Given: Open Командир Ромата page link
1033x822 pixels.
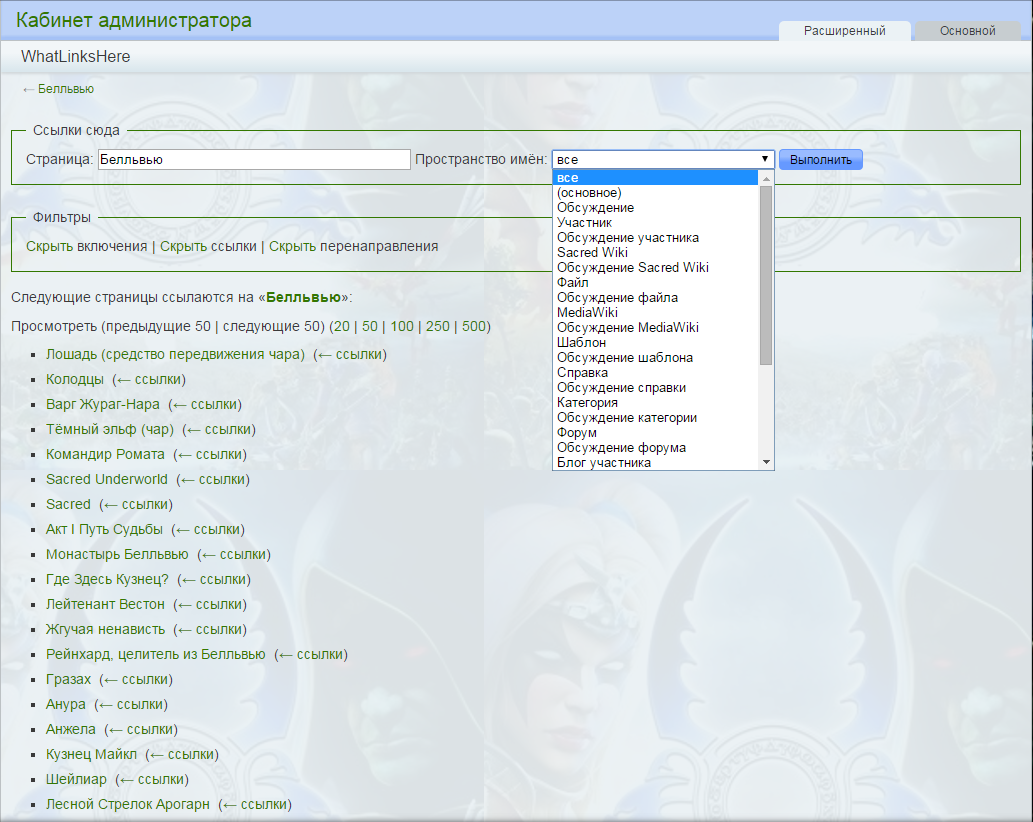Looking at the screenshot, I should (105, 454).
